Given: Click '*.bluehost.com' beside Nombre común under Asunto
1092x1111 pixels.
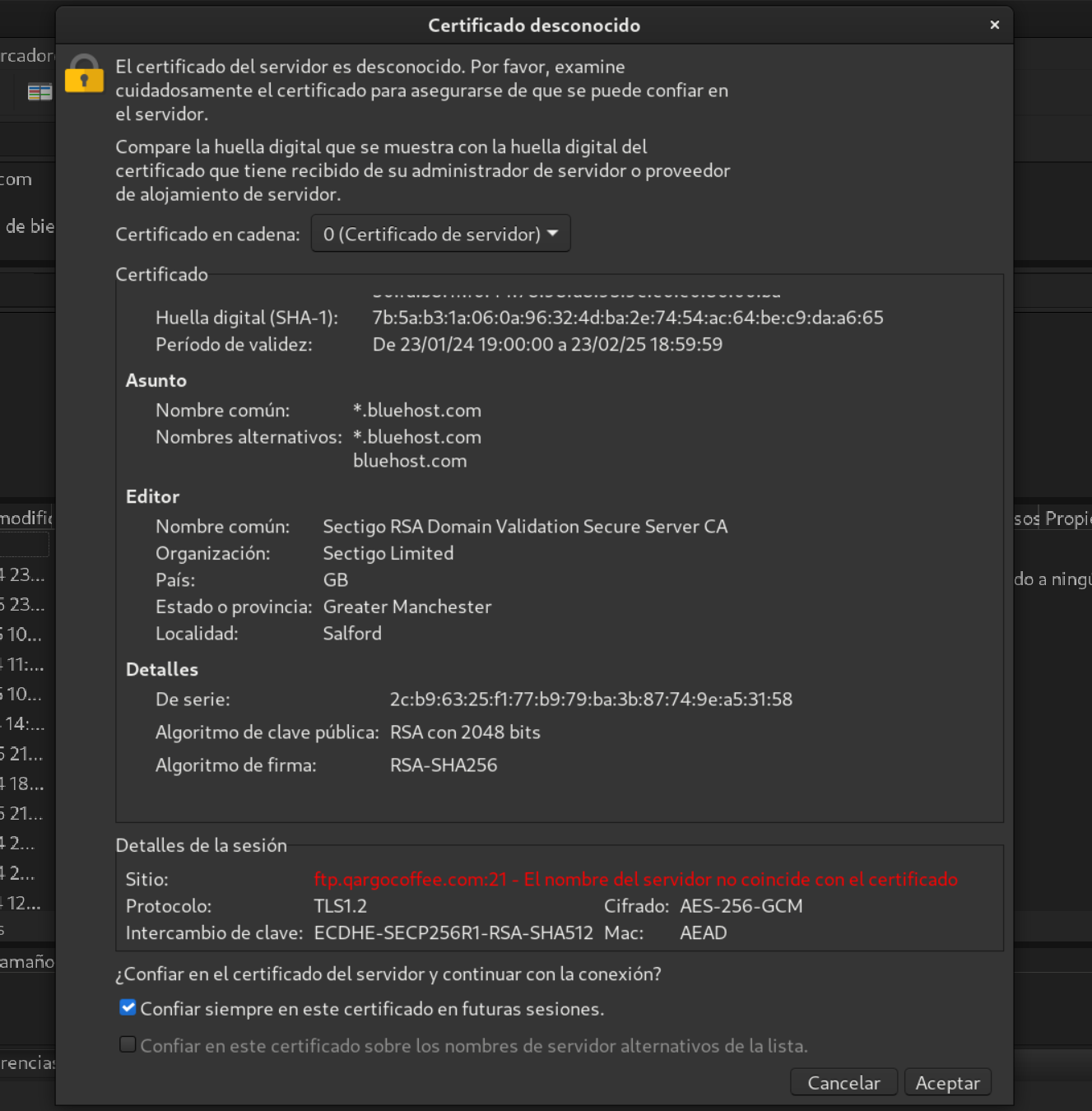Looking at the screenshot, I should (417, 410).
